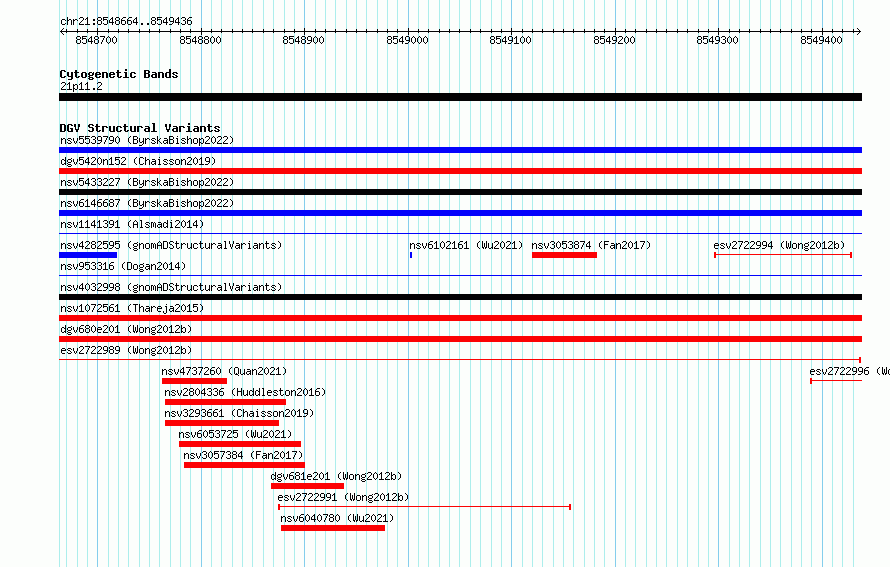
Task: Select nsv953316 (Dogan2014) label
Action: pyautogui.click(x=123, y=266)
